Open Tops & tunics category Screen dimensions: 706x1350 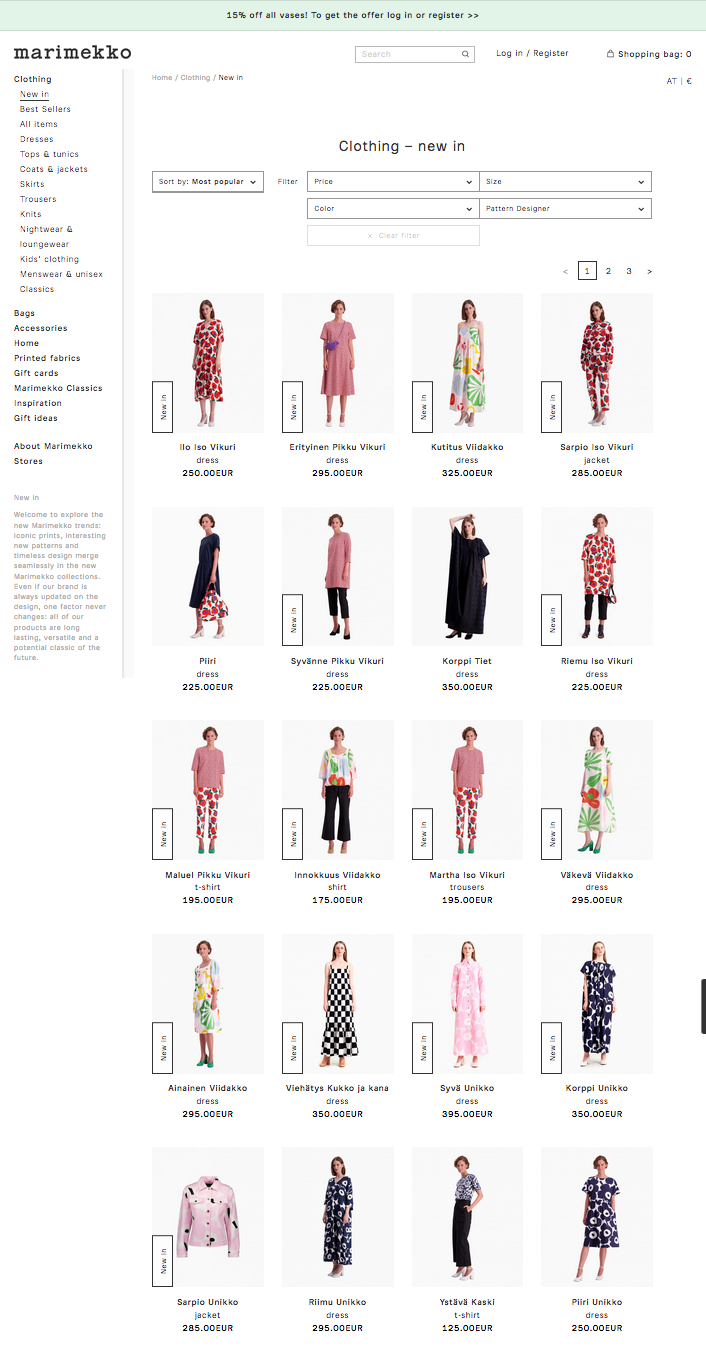tap(49, 154)
